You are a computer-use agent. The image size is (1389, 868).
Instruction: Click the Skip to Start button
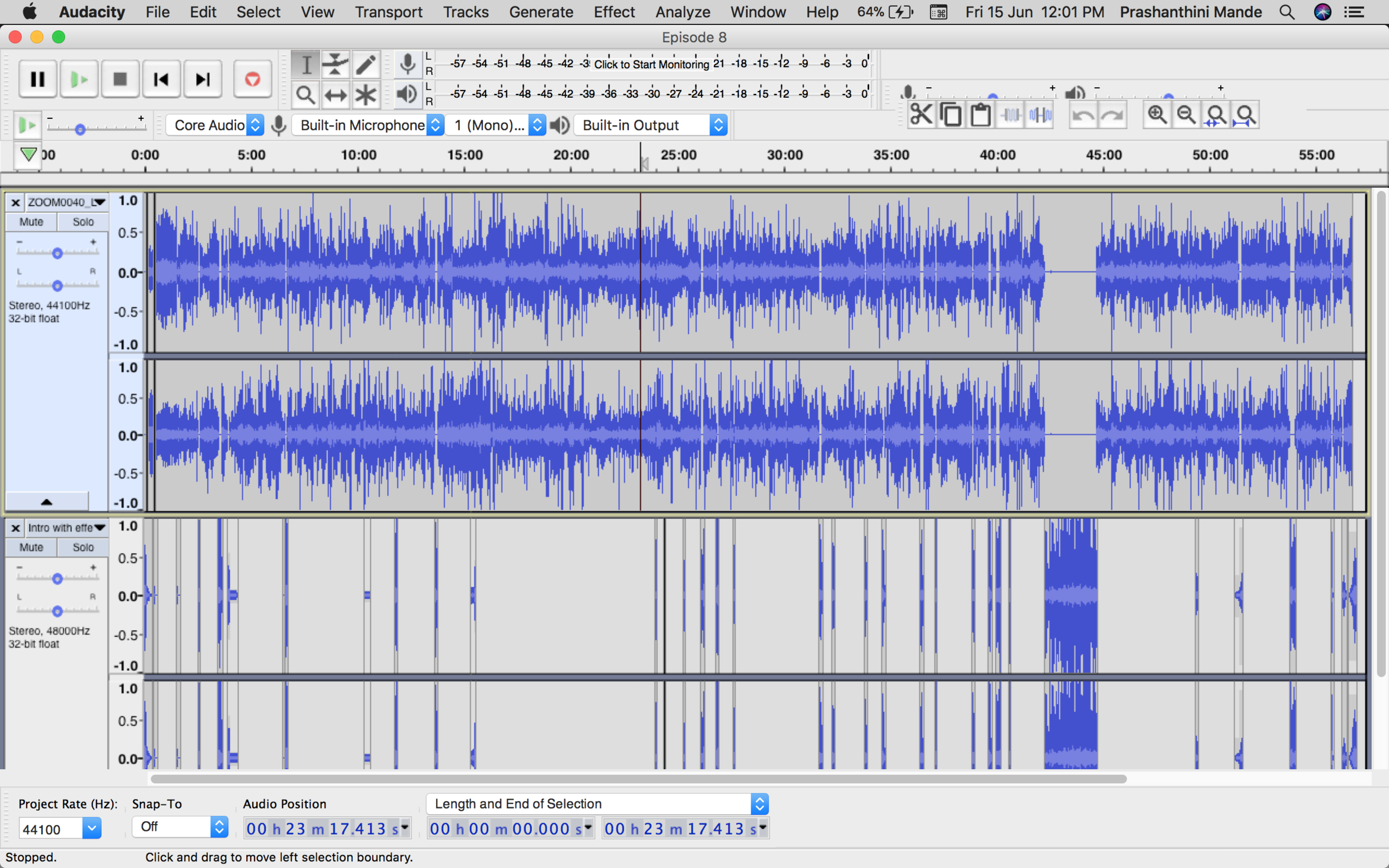[161, 79]
